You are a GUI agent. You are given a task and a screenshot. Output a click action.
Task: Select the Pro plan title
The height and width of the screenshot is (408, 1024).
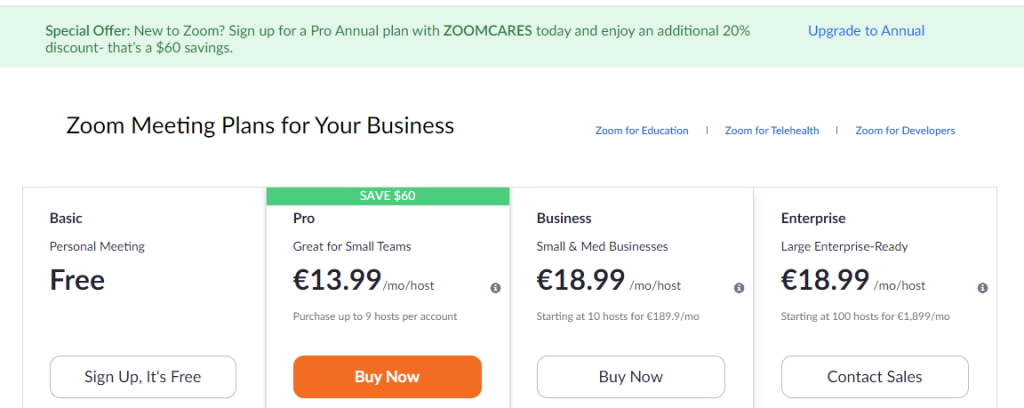coord(304,218)
